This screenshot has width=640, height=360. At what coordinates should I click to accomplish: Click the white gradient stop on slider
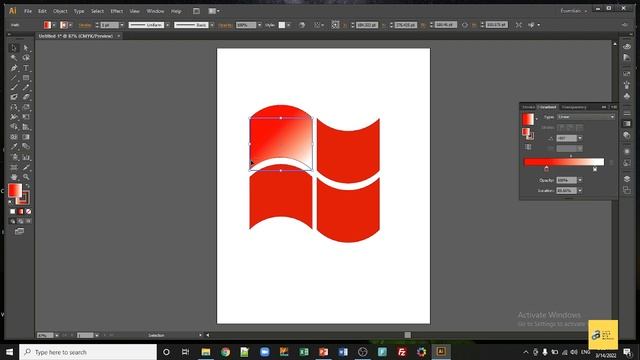coord(595,169)
